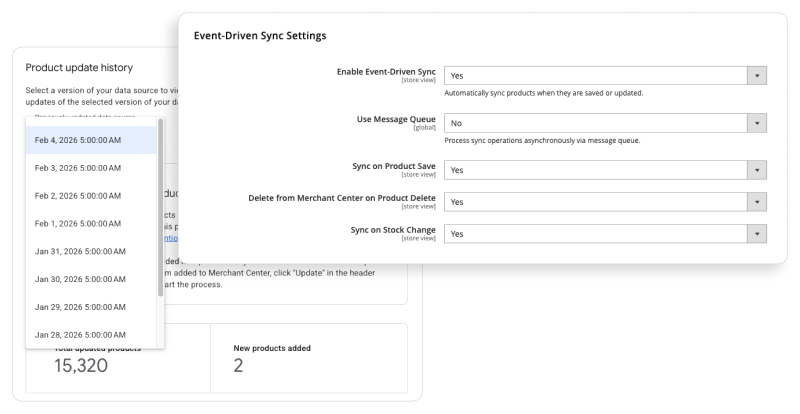Click the blue underlined link behind date list
The width and height of the screenshot is (800, 414).
(x=172, y=239)
